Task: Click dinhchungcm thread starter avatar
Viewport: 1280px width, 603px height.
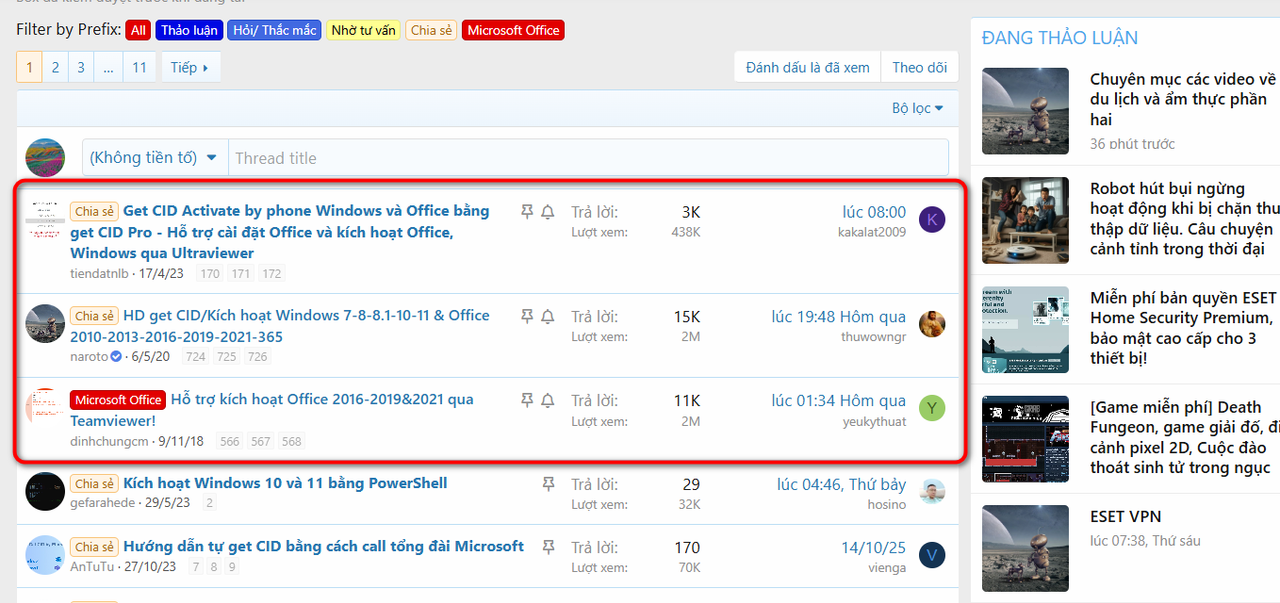Action: [x=45, y=408]
